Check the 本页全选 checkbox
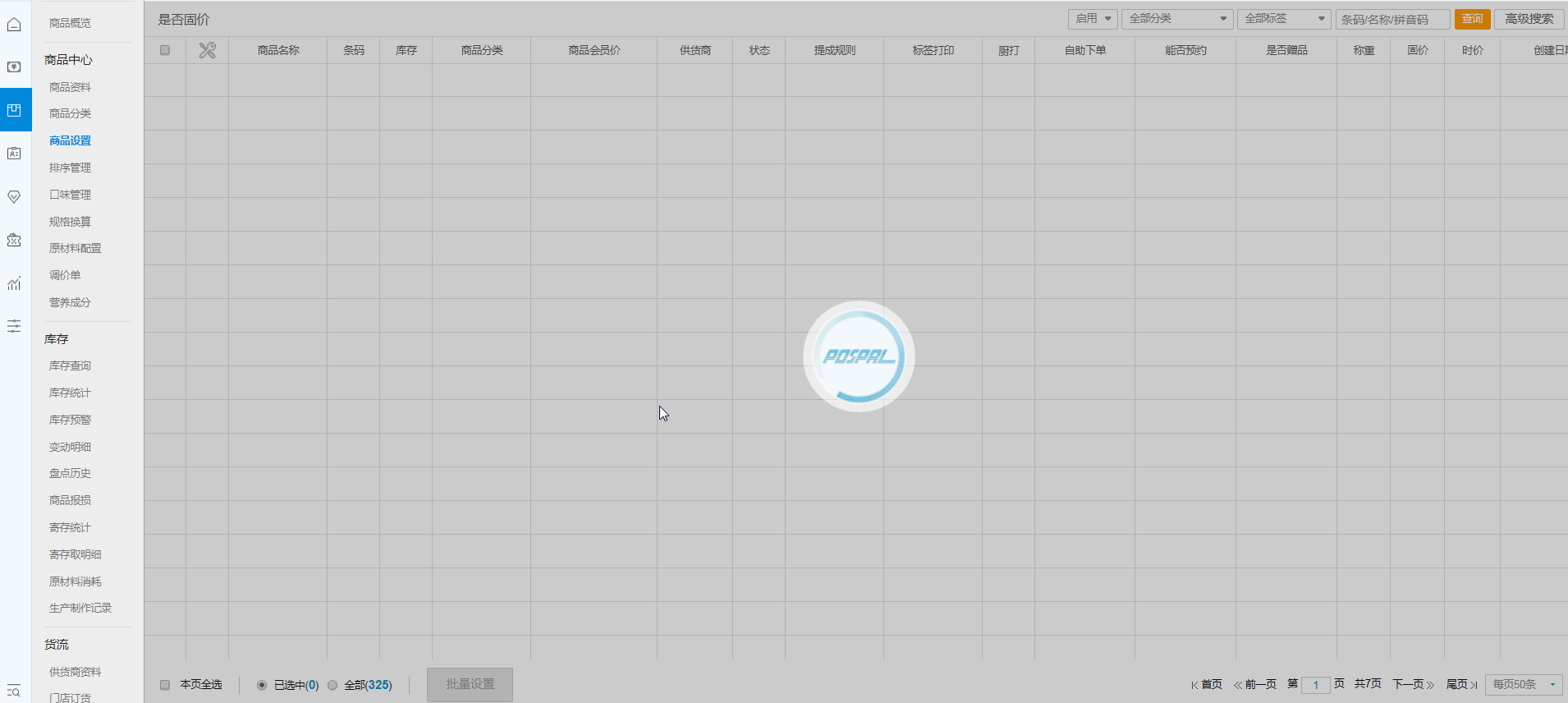The height and width of the screenshot is (703, 1568). point(165,685)
